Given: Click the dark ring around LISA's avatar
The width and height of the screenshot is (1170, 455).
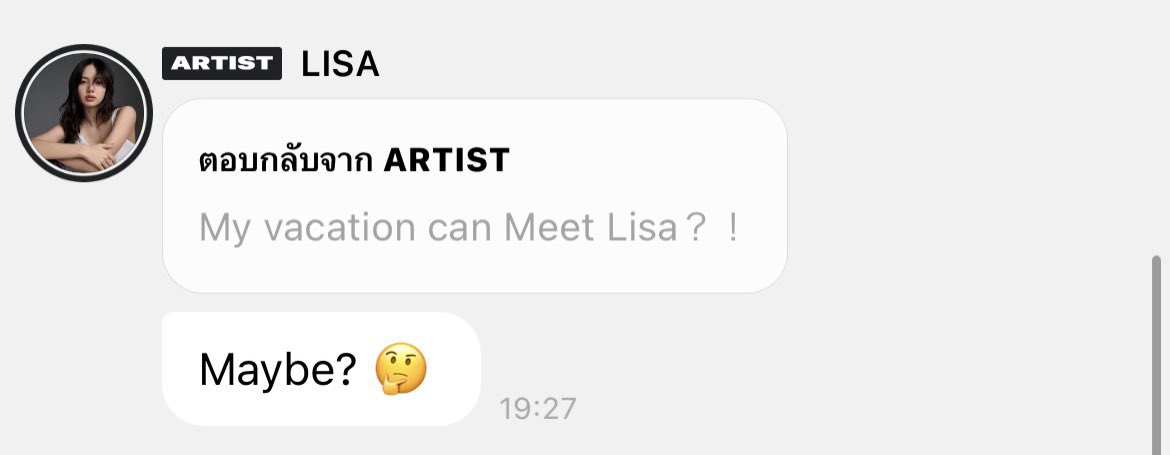Looking at the screenshot, I should [x=21, y=113].
